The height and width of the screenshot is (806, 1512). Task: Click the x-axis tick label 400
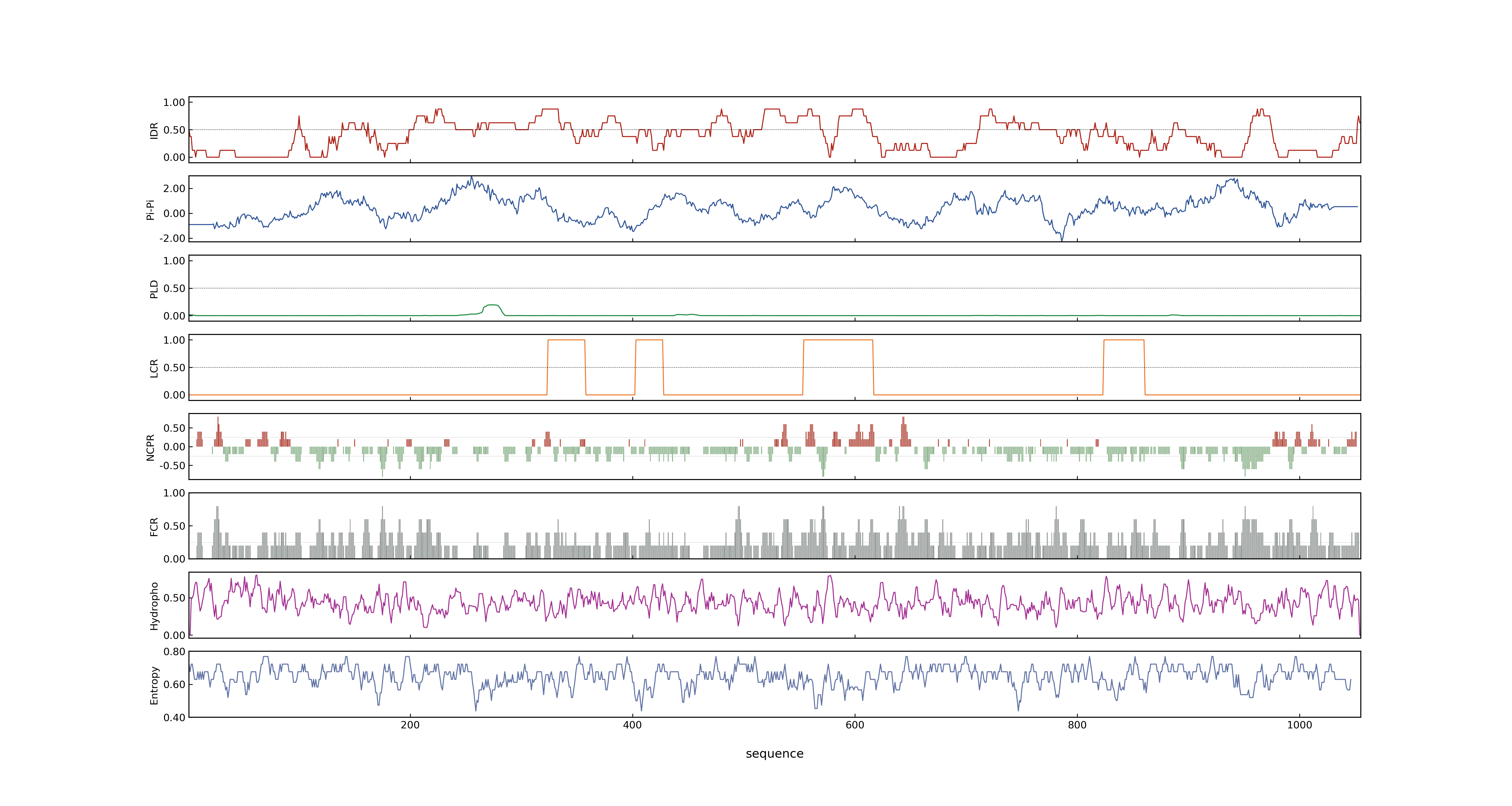pos(632,725)
